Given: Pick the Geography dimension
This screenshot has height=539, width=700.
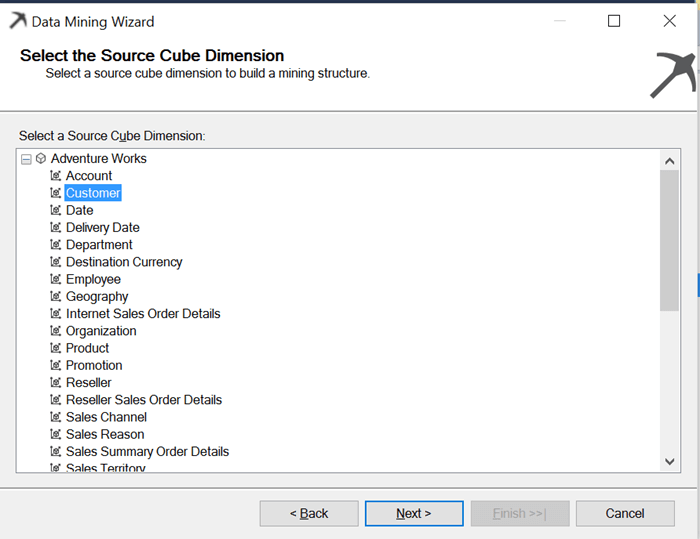Looking at the screenshot, I should click(97, 297).
